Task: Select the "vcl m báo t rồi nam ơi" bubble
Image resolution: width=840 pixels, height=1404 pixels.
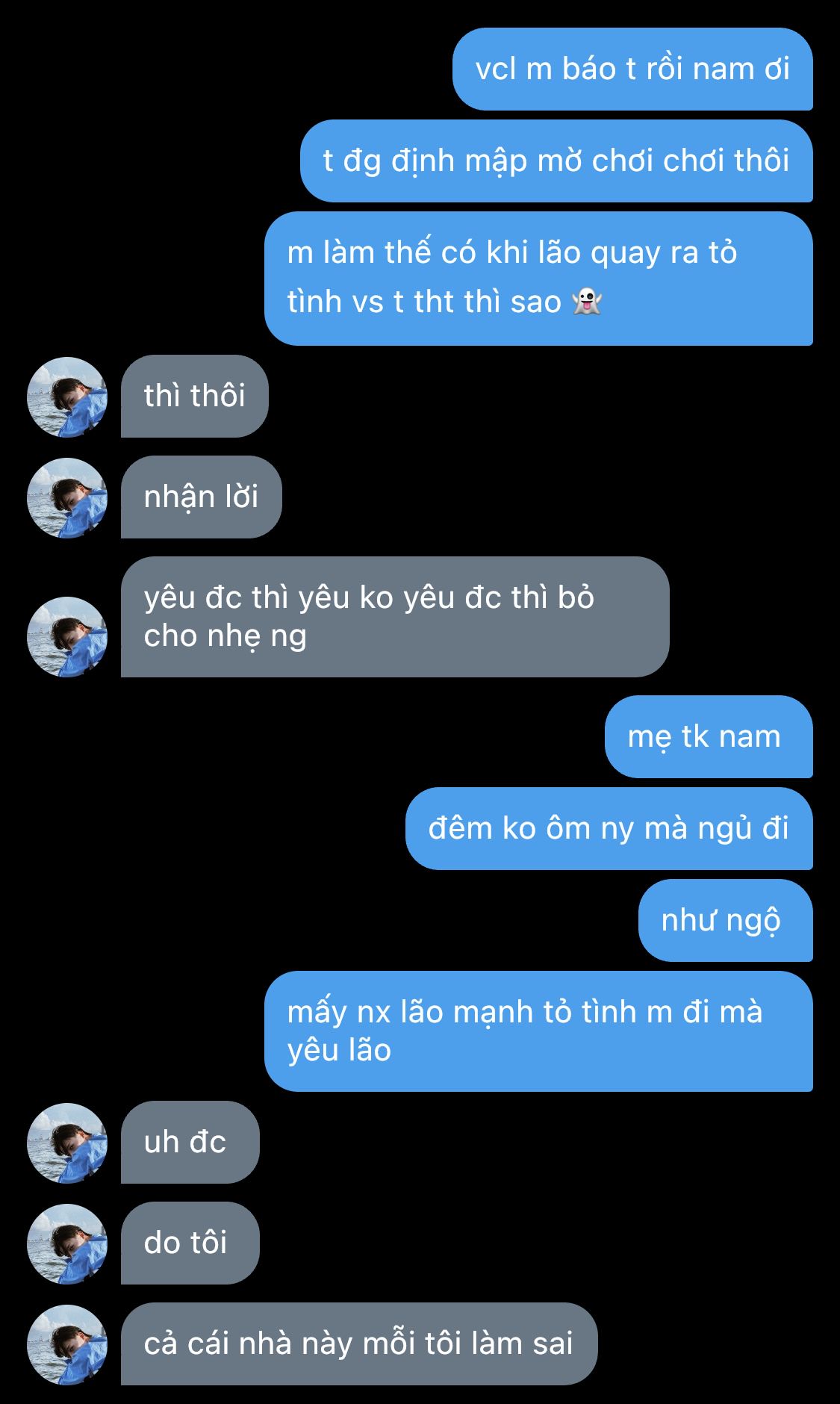Action: (632, 69)
